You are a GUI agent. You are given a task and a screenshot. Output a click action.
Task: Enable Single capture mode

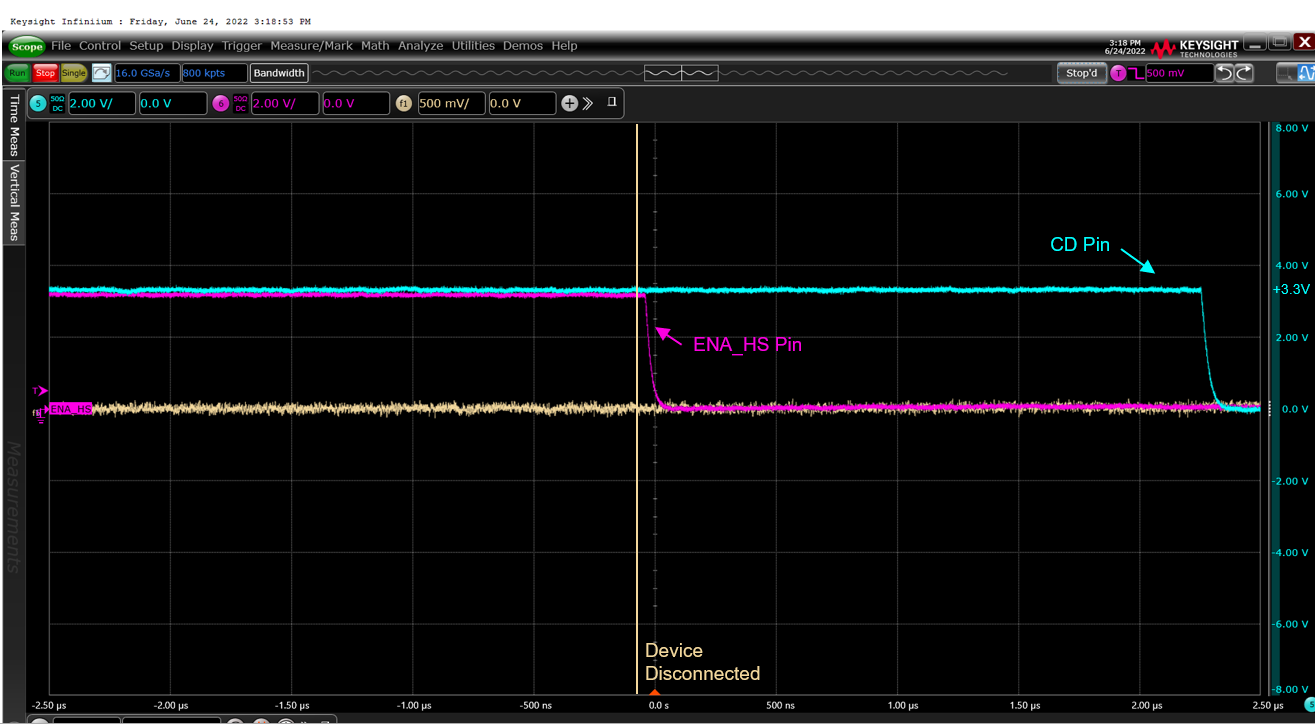click(x=71, y=72)
